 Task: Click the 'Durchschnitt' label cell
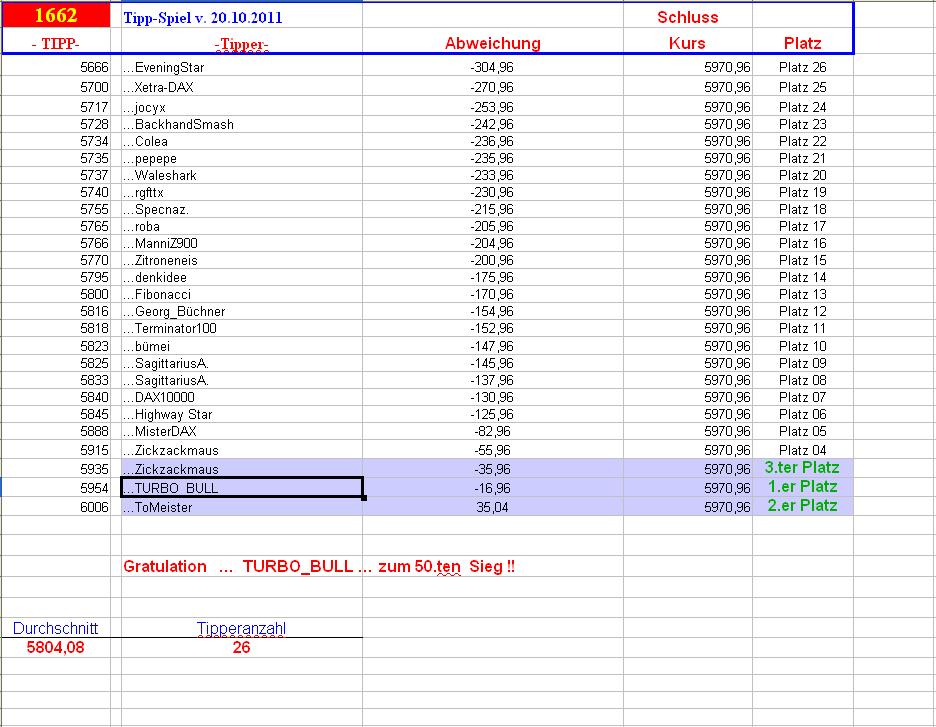56,628
